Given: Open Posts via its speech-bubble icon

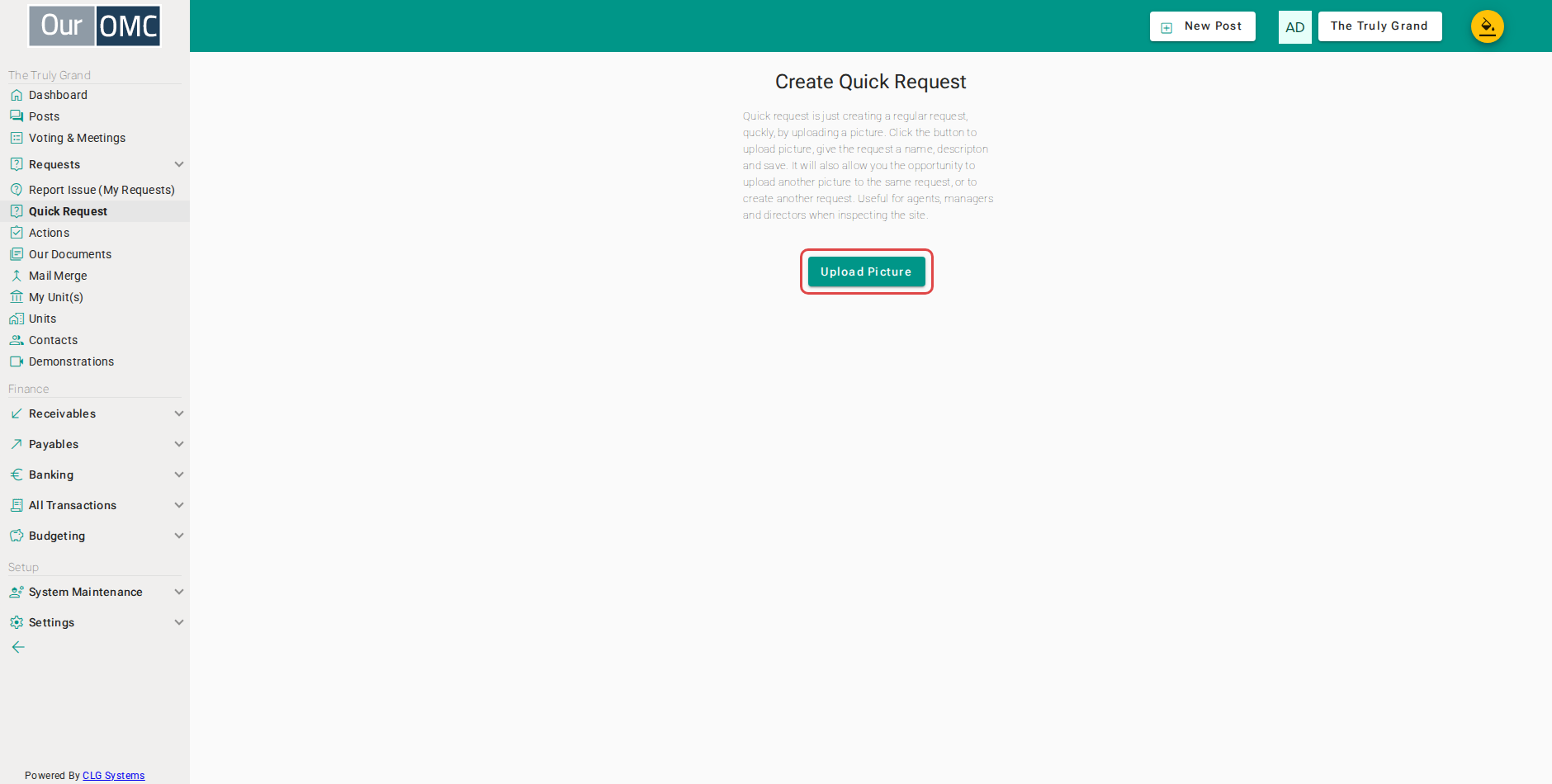Looking at the screenshot, I should tap(17, 116).
